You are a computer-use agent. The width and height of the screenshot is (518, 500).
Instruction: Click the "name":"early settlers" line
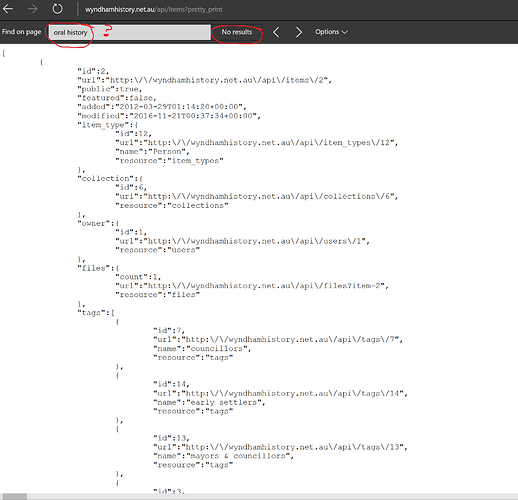209,402
